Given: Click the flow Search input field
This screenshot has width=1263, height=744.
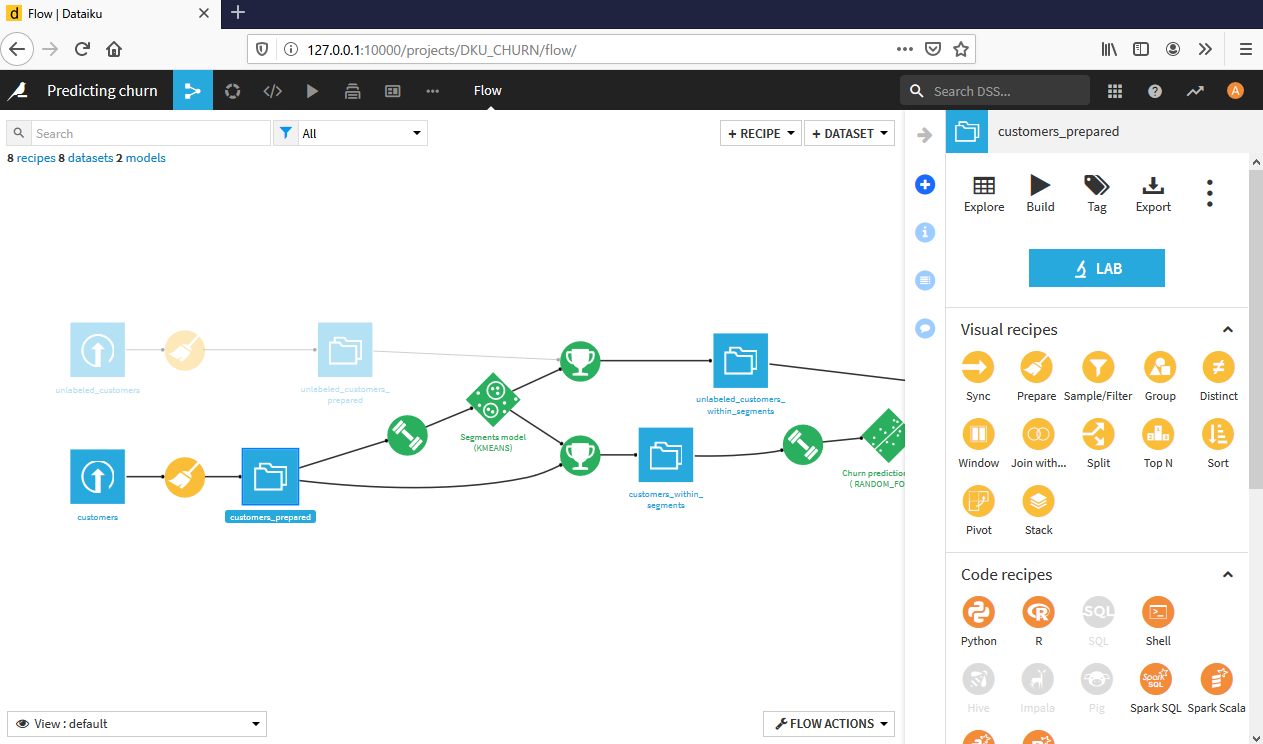Looking at the screenshot, I should click(150, 133).
